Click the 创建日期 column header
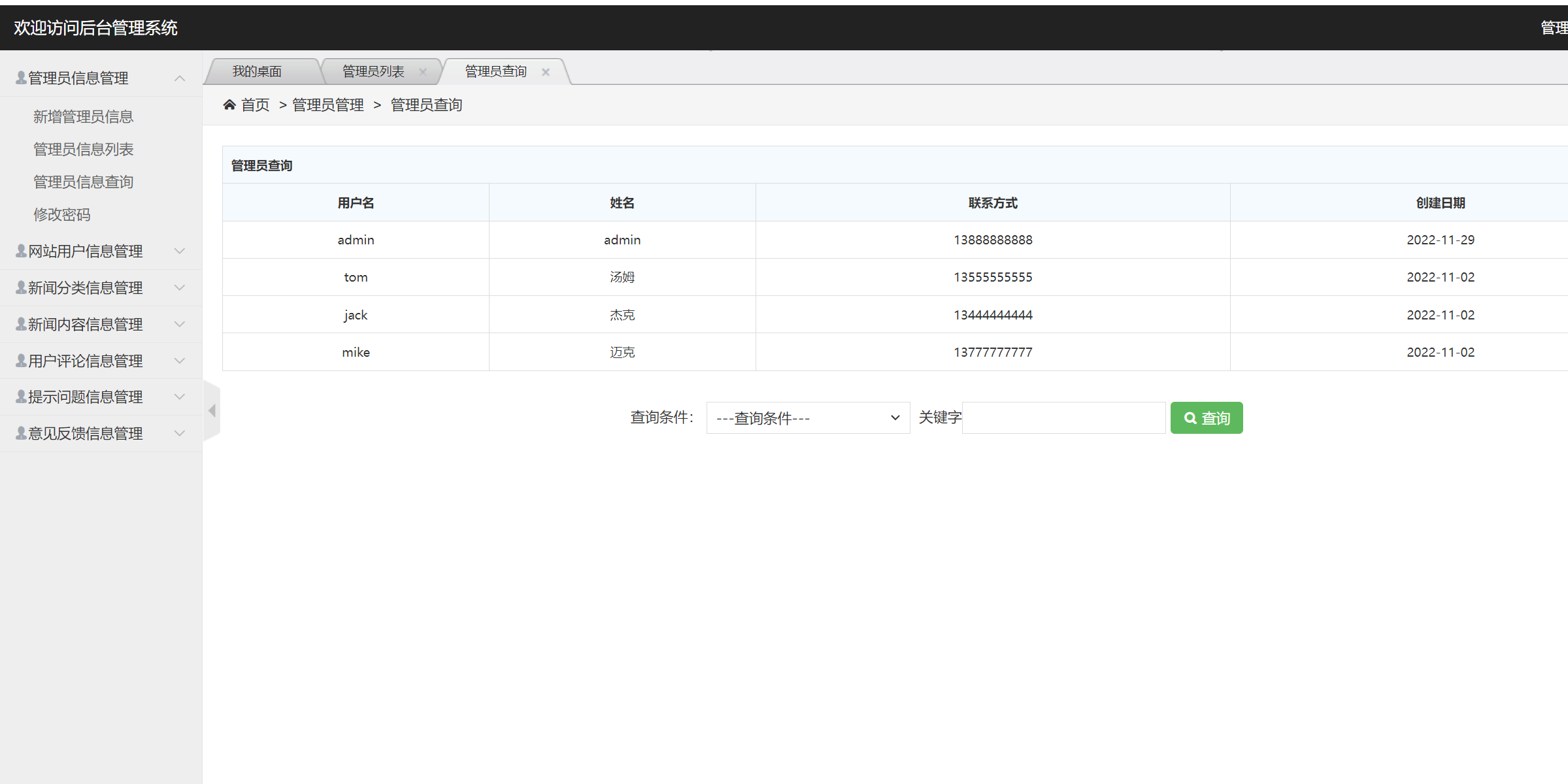 click(x=1441, y=203)
